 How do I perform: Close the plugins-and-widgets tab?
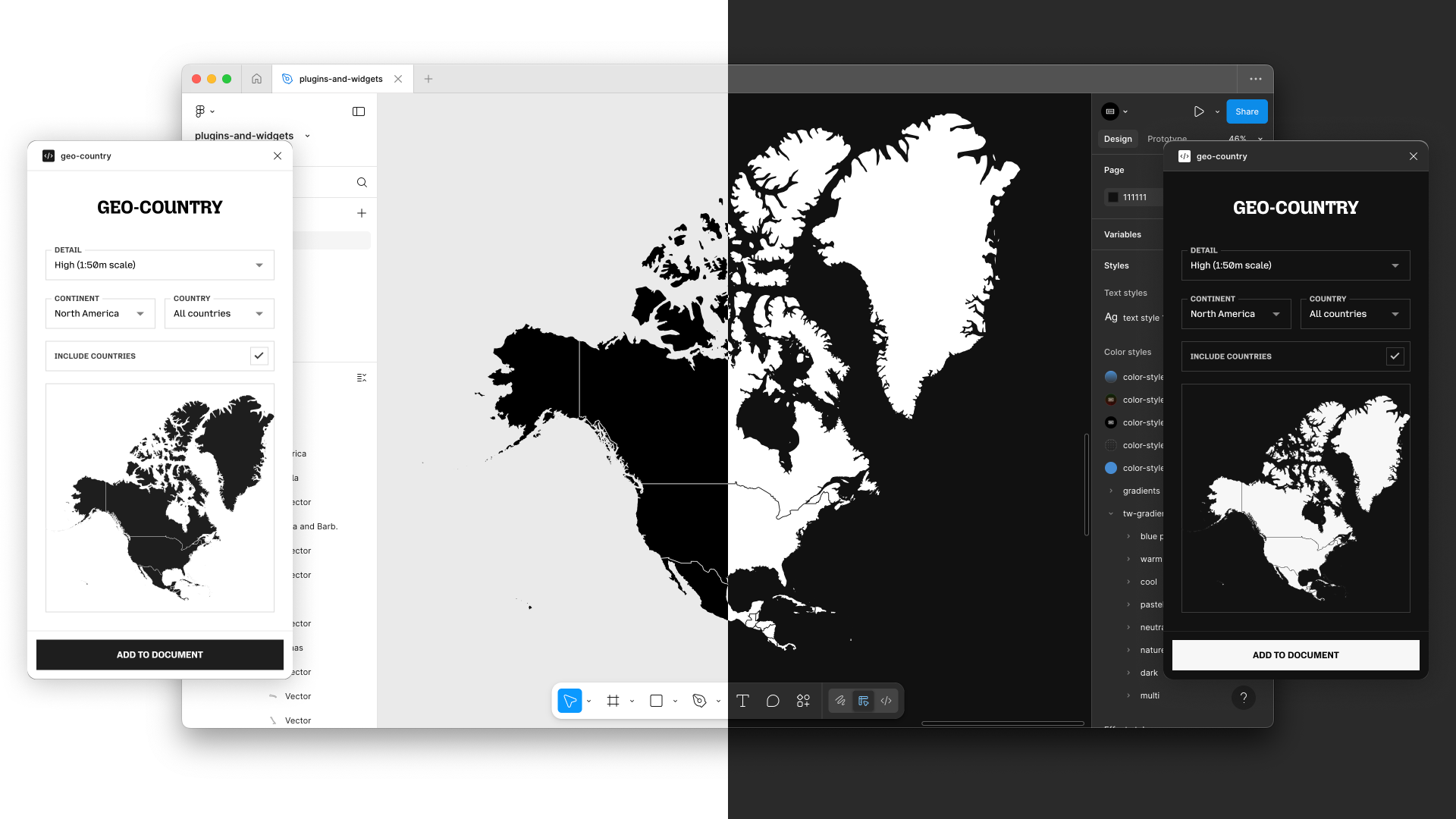[x=398, y=79]
